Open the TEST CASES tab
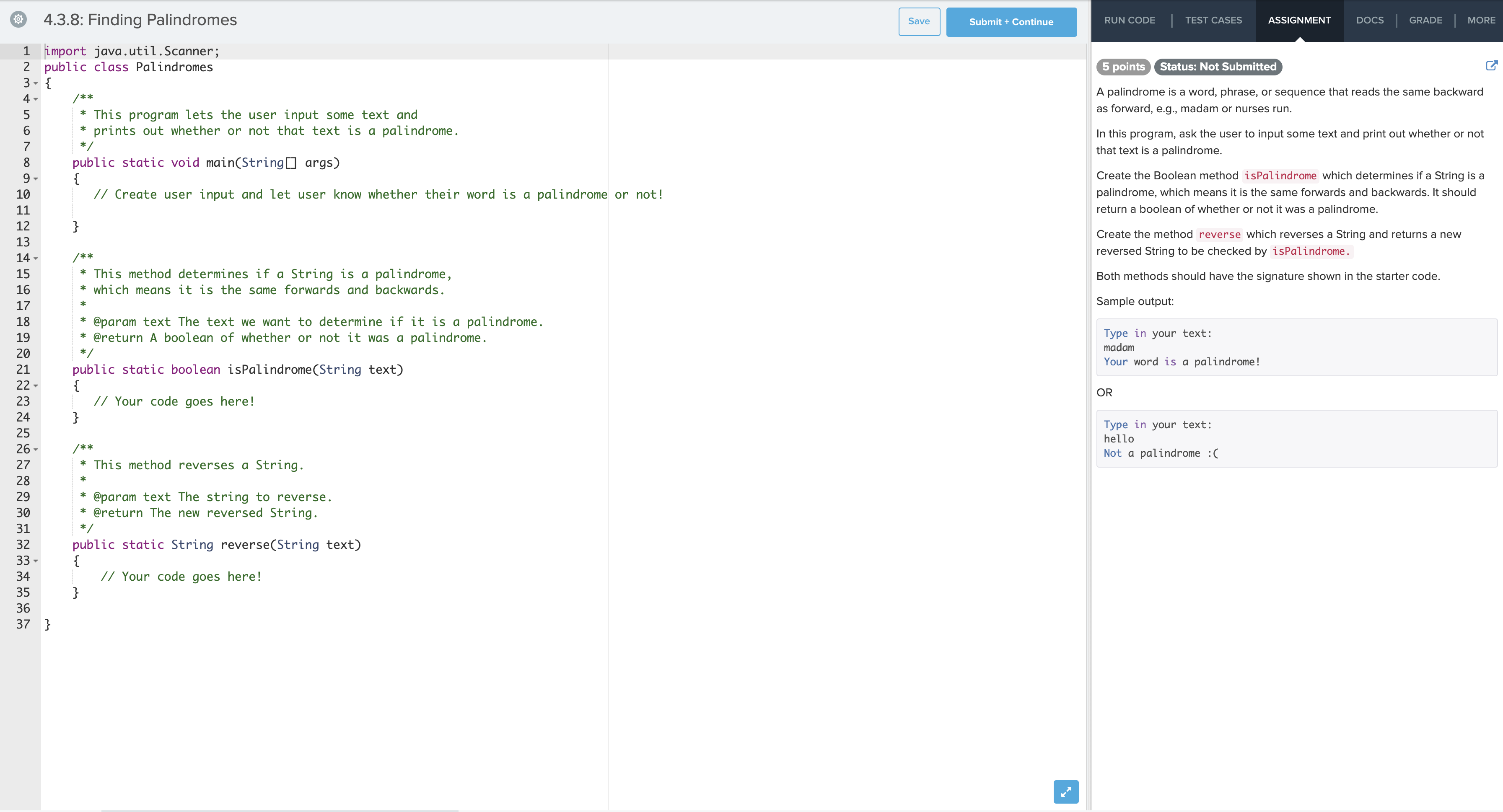The image size is (1503, 812). coord(1213,21)
